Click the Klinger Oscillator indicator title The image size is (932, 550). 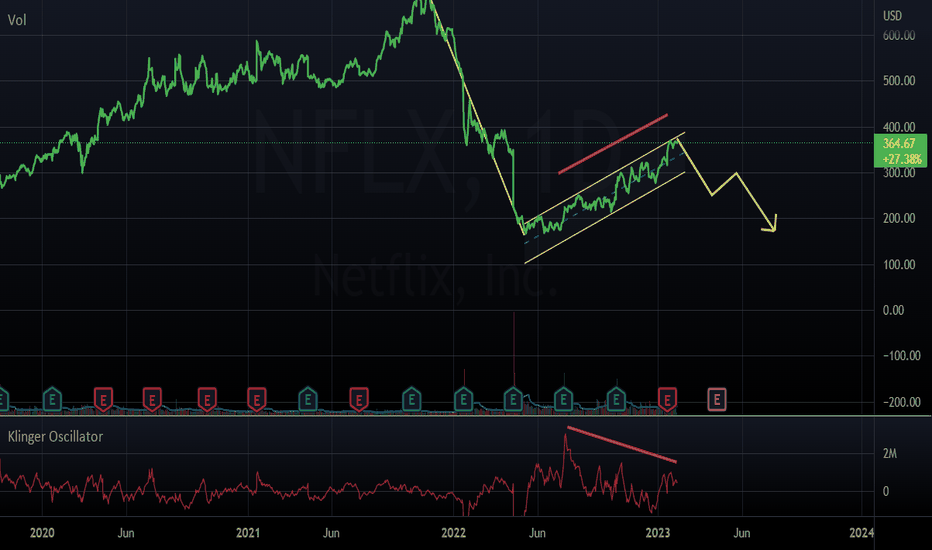pos(55,437)
